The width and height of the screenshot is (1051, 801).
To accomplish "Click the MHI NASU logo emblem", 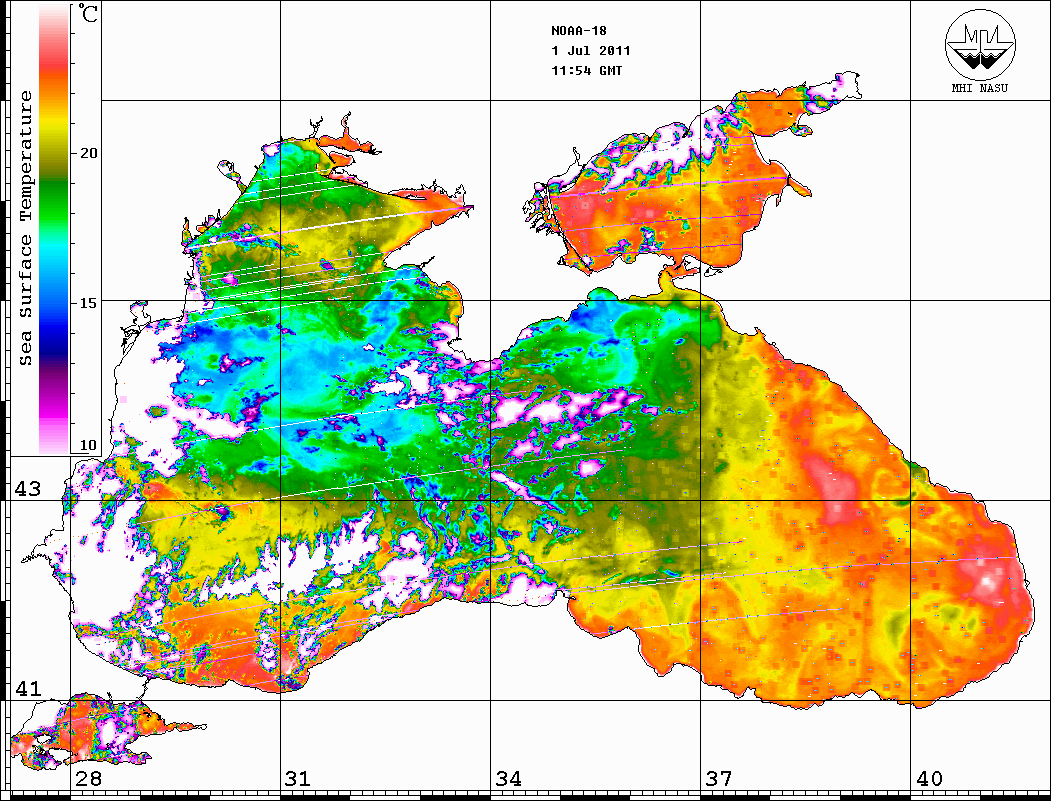I will (x=980, y=44).
